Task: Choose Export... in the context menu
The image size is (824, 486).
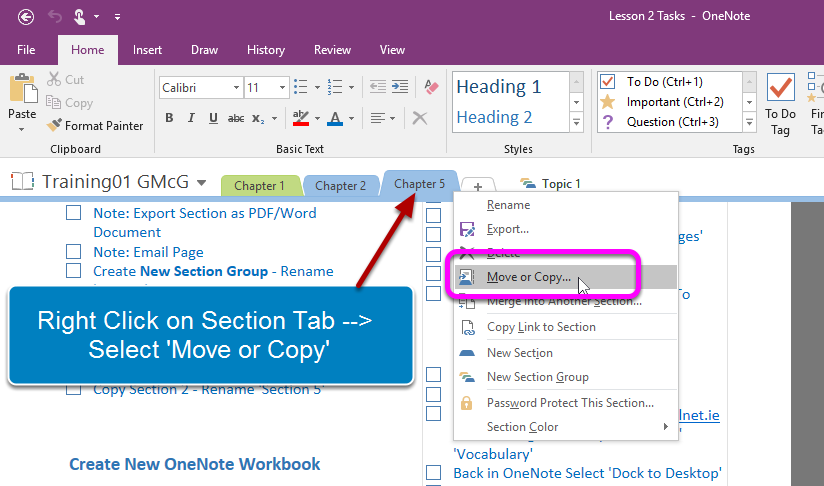Action: (x=565, y=229)
